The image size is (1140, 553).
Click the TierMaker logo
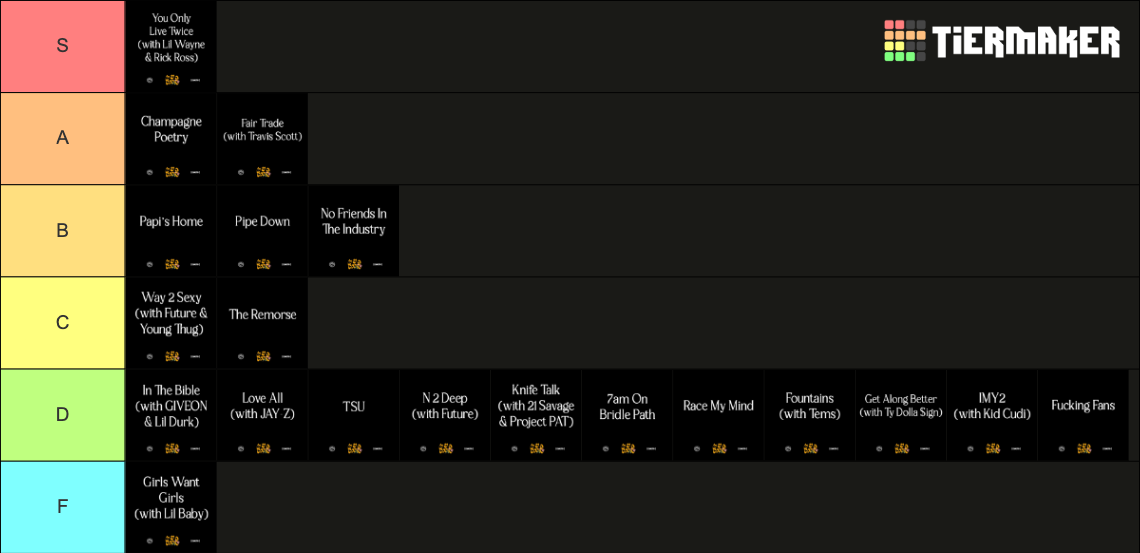click(x=1002, y=41)
